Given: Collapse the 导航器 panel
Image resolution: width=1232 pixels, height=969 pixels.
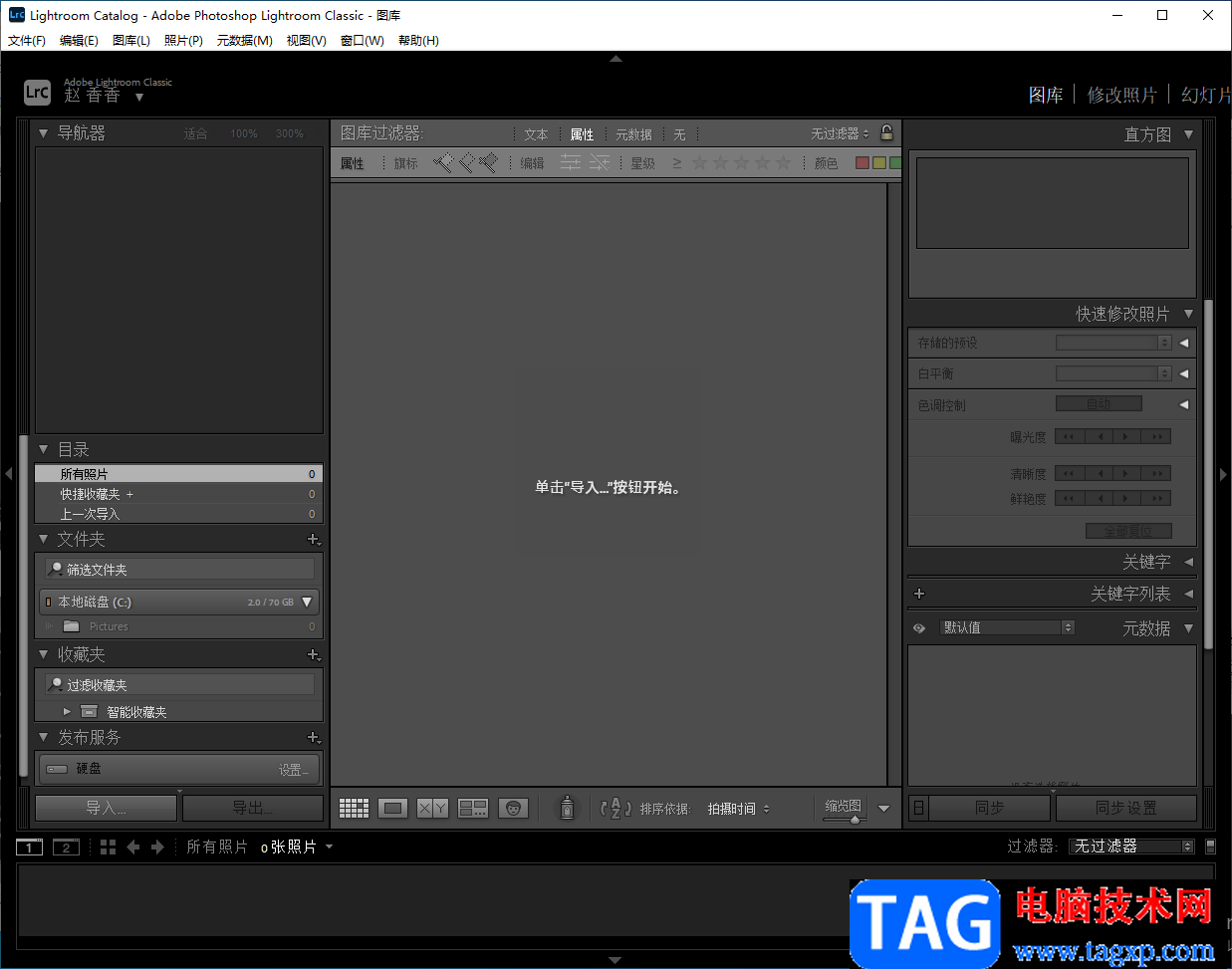Looking at the screenshot, I should pos(43,132).
